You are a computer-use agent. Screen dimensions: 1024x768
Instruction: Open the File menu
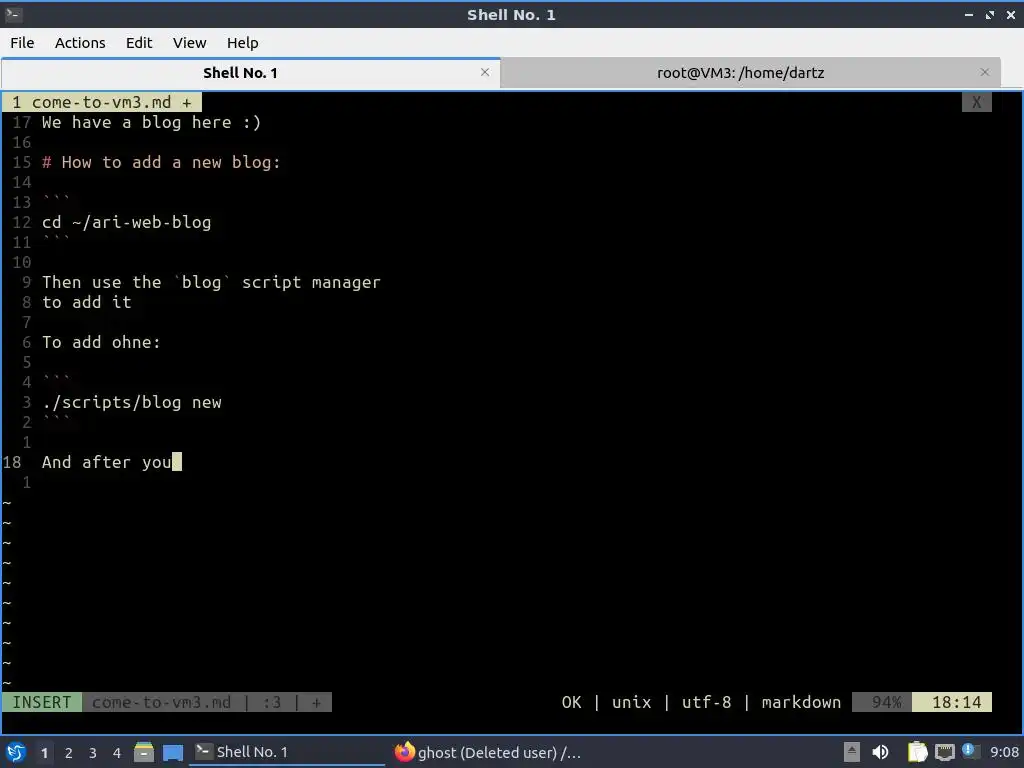[x=22, y=42]
